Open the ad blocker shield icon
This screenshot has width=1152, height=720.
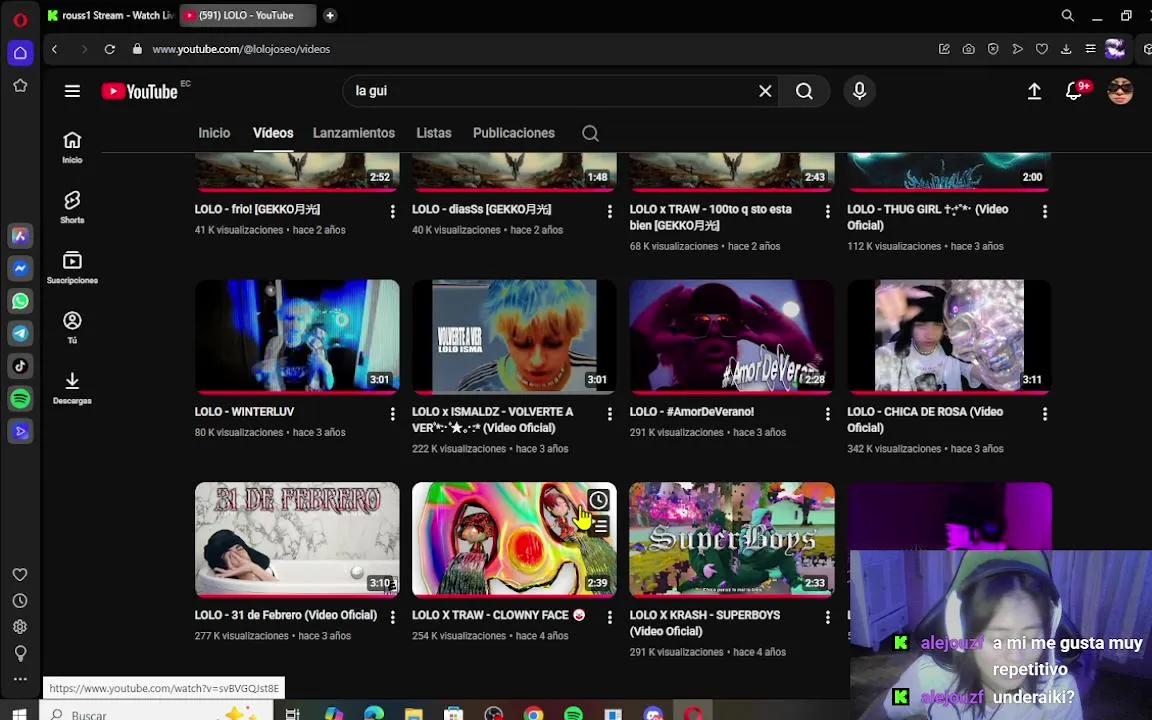tap(993, 49)
